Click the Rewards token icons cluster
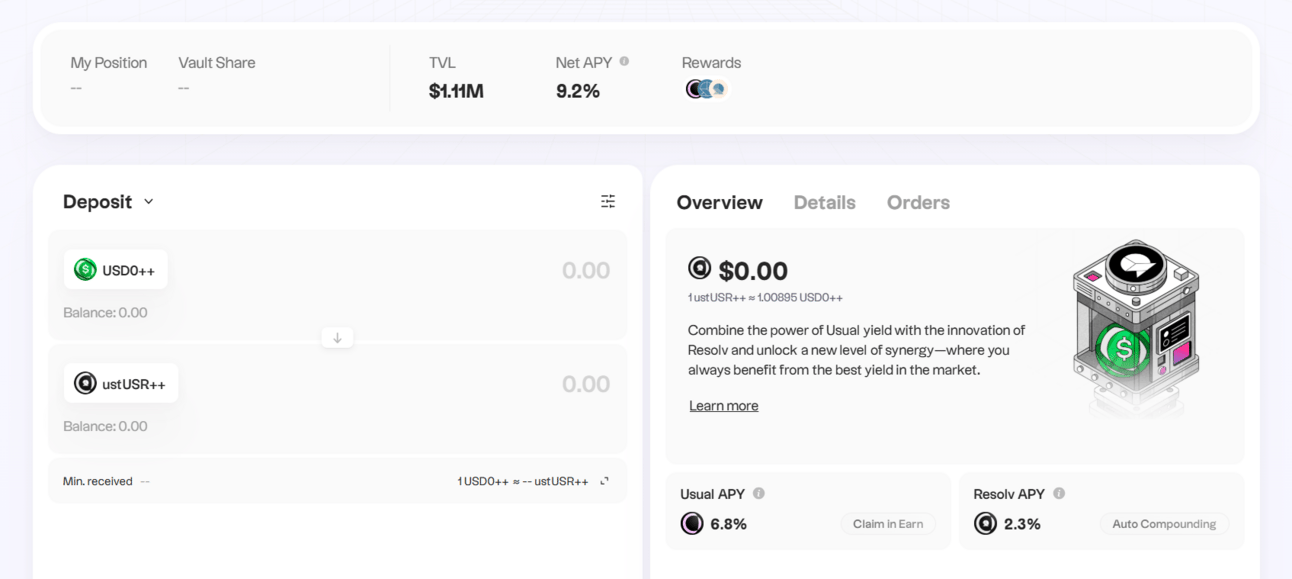 (x=706, y=89)
